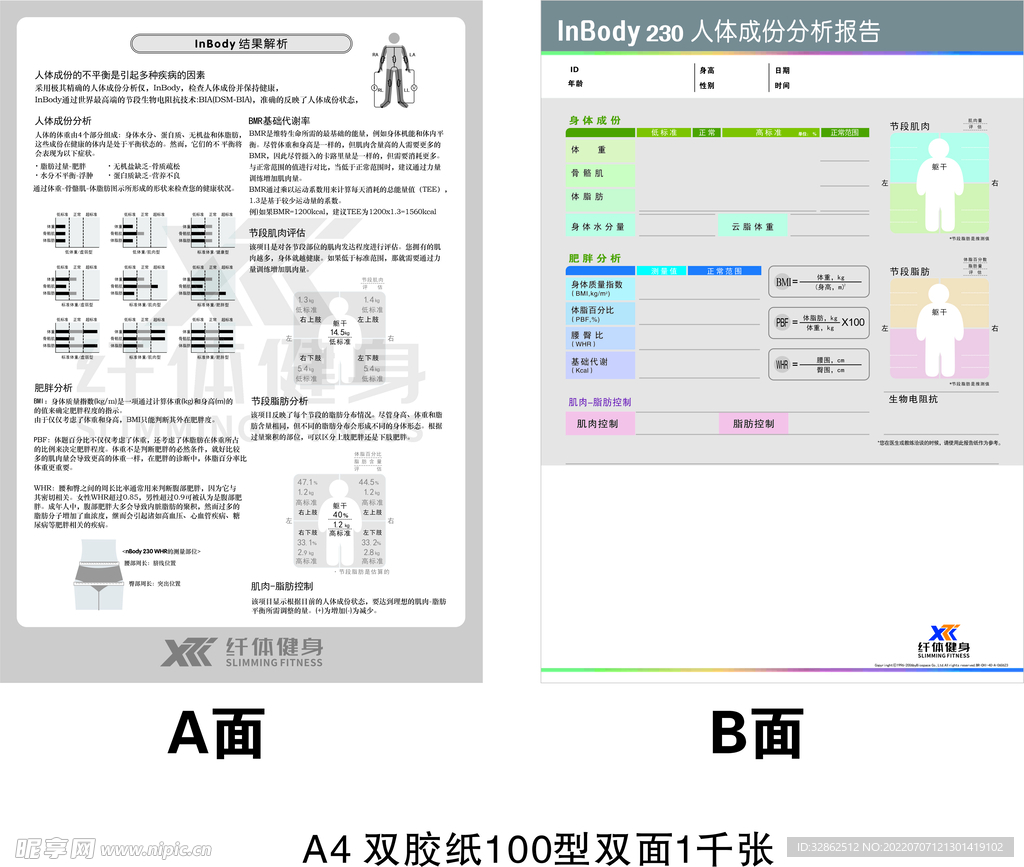Select green 肥胖分析 heading on side B
The image size is (1024, 867).
[594, 259]
